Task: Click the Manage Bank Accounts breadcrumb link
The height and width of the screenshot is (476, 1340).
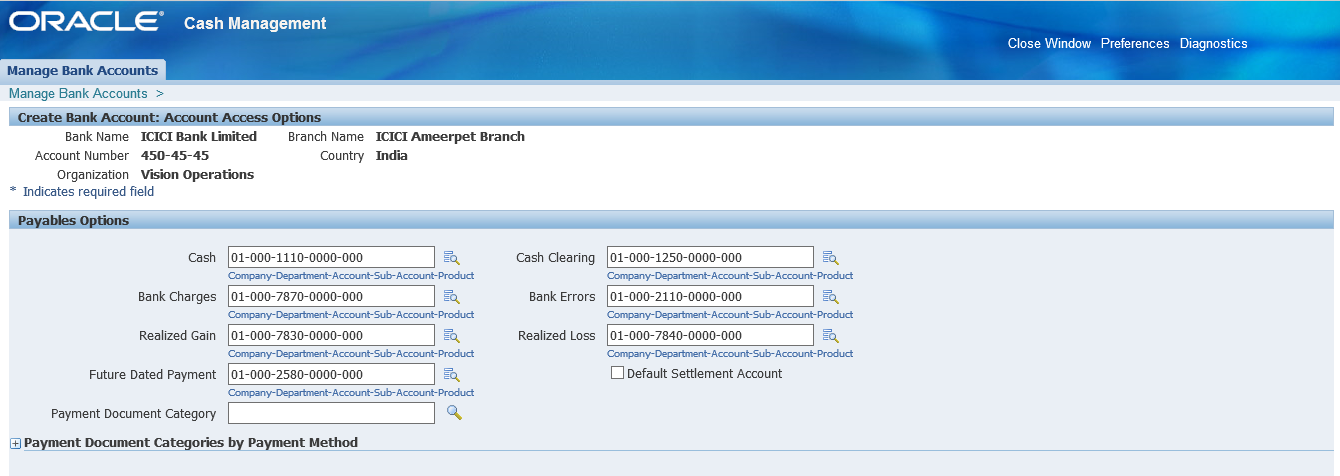Action: point(78,93)
